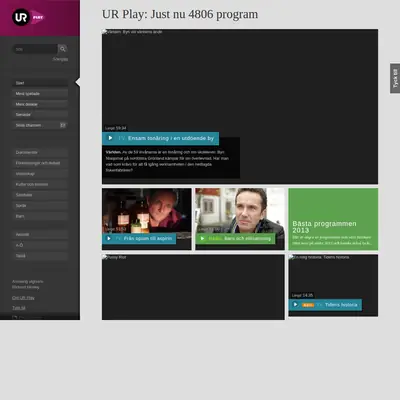Open the Föreläsningar och debatt category
The image size is (400, 400).
pyautogui.click(x=40, y=163)
